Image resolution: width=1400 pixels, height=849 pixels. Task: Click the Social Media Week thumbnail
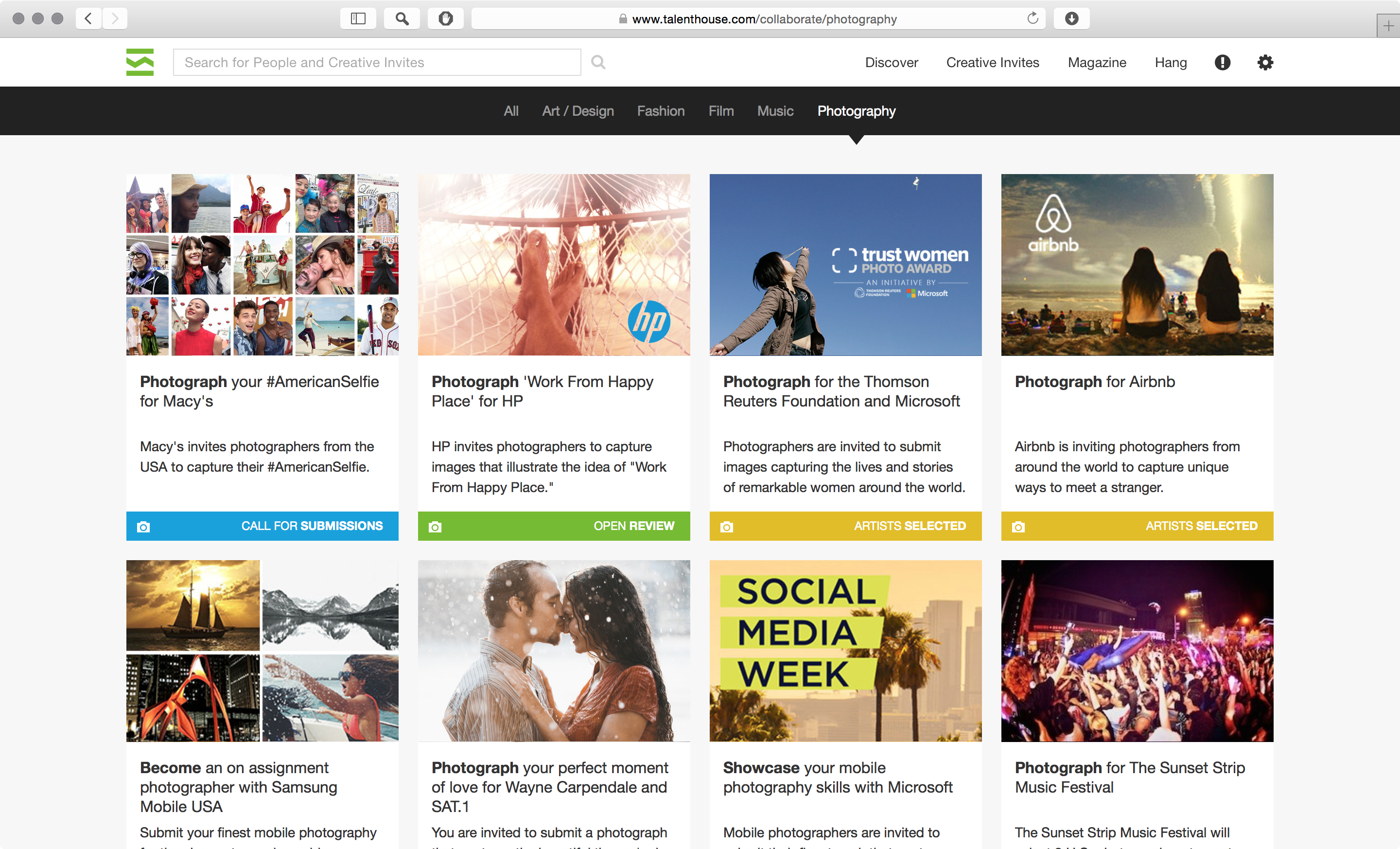click(x=845, y=651)
